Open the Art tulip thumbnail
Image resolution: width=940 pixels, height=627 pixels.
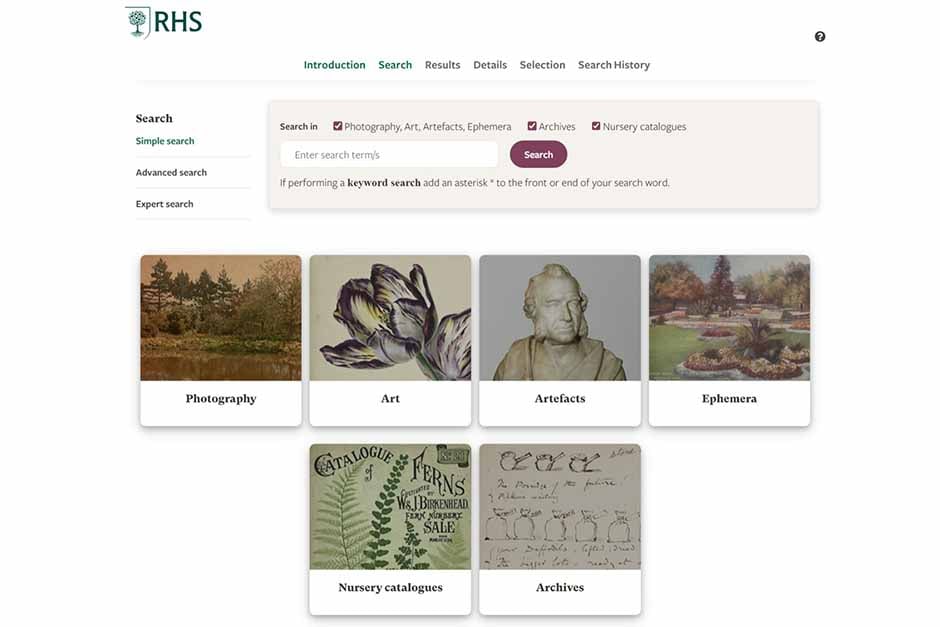[x=390, y=318]
